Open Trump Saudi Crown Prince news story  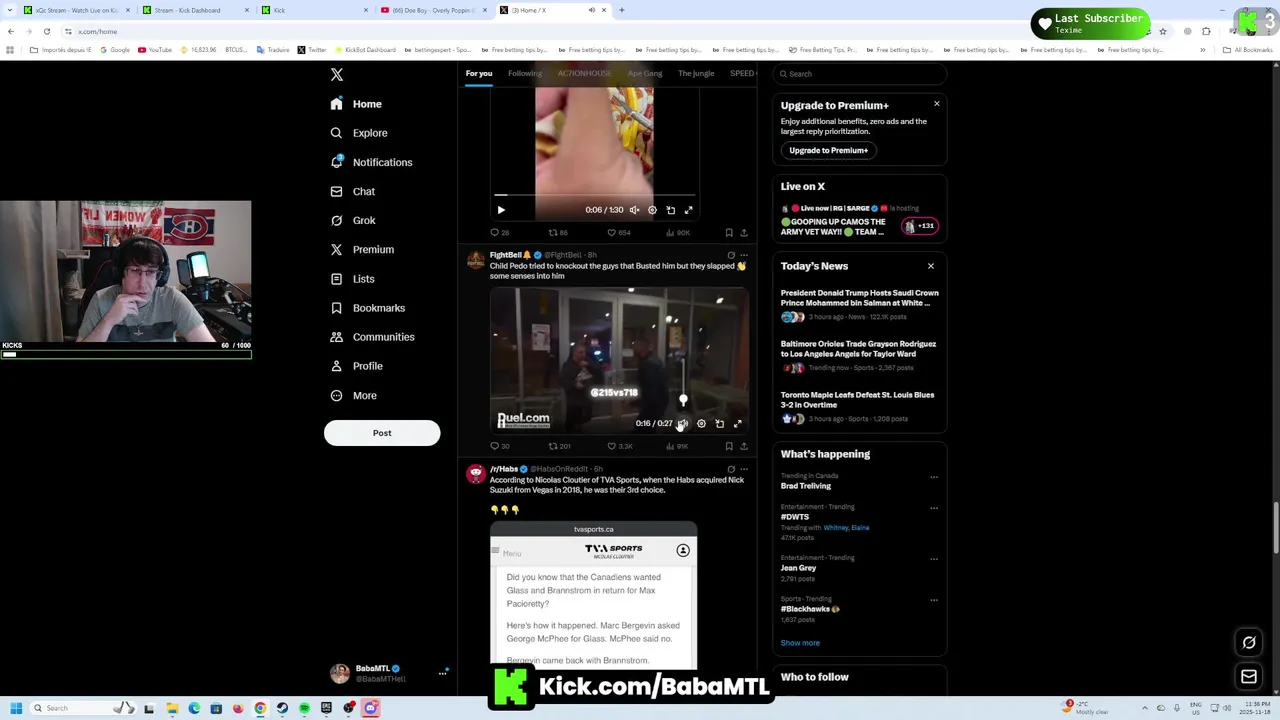(x=860, y=305)
